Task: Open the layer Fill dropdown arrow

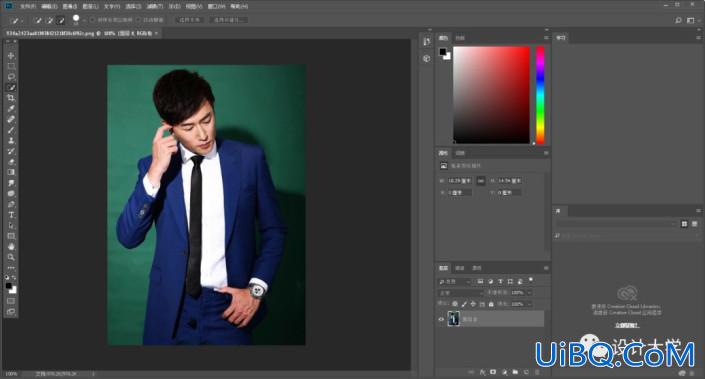Action: 529,304
